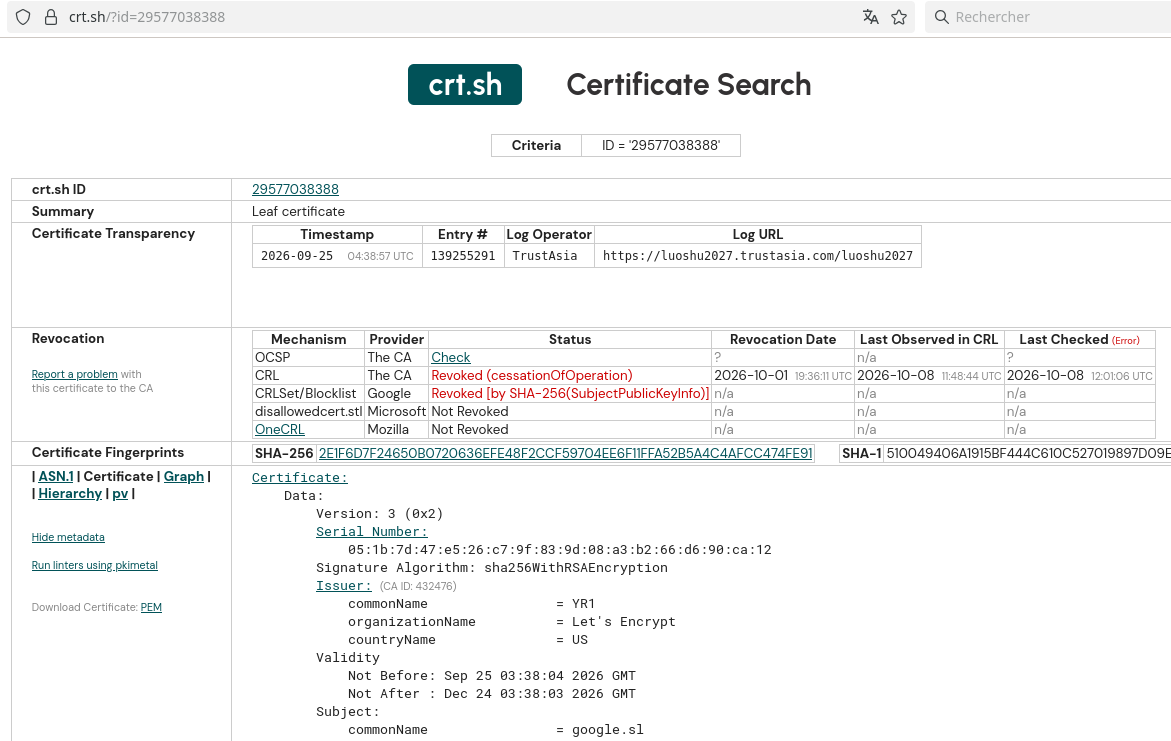Open the Serial Number link
The image size is (1171, 741).
372,532
